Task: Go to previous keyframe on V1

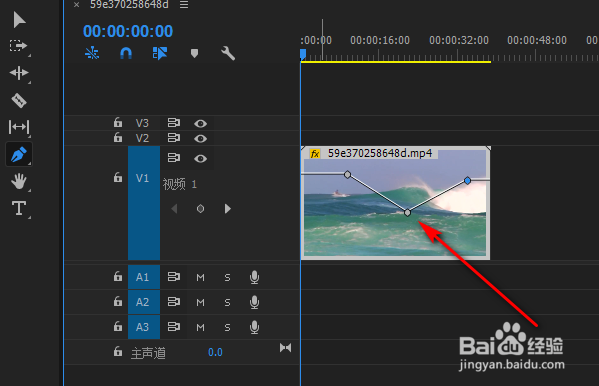Action: (174, 209)
